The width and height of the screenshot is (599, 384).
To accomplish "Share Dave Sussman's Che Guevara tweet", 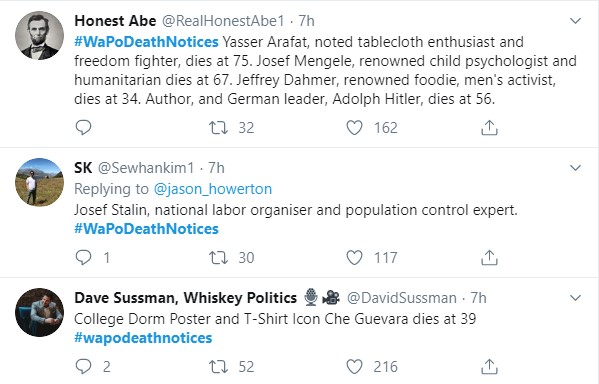I will [489, 366].
